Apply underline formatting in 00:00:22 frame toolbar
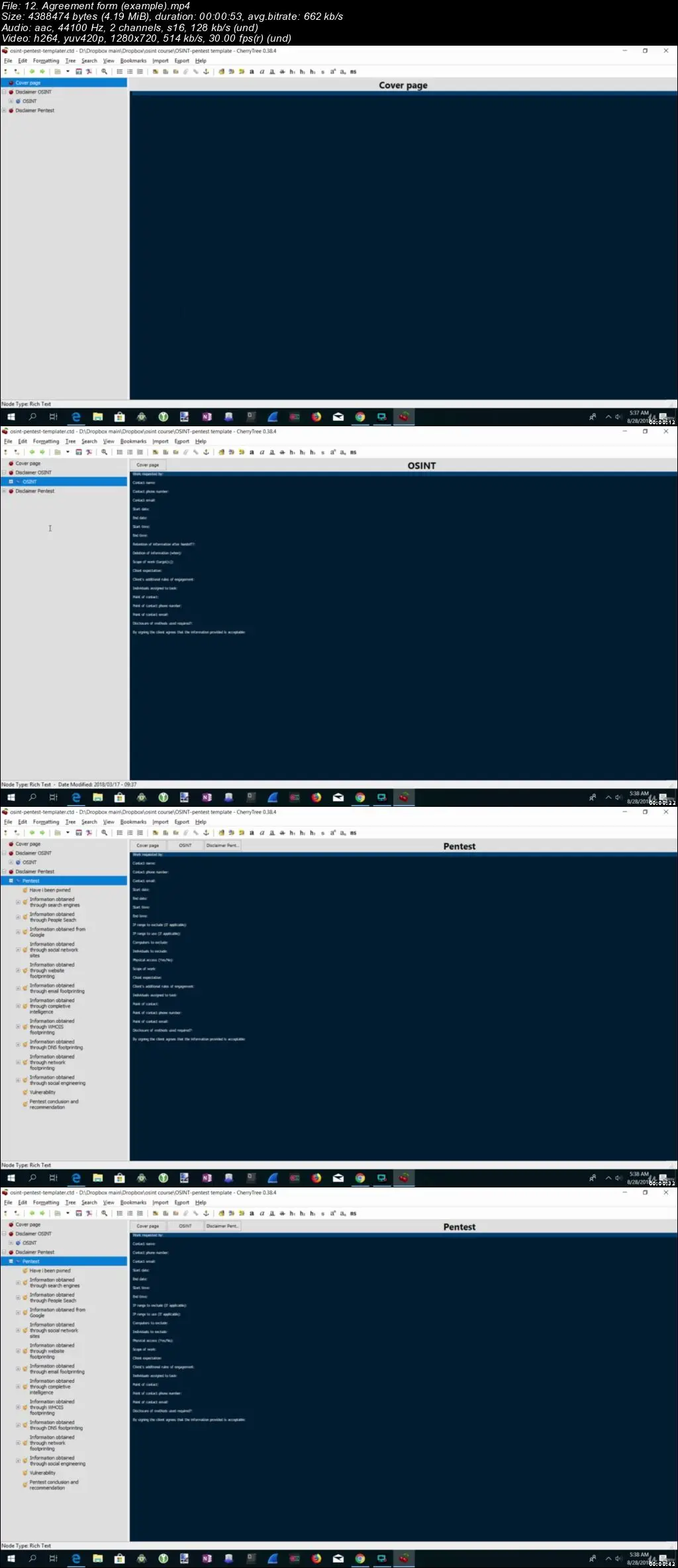 (x=271, y=452)
